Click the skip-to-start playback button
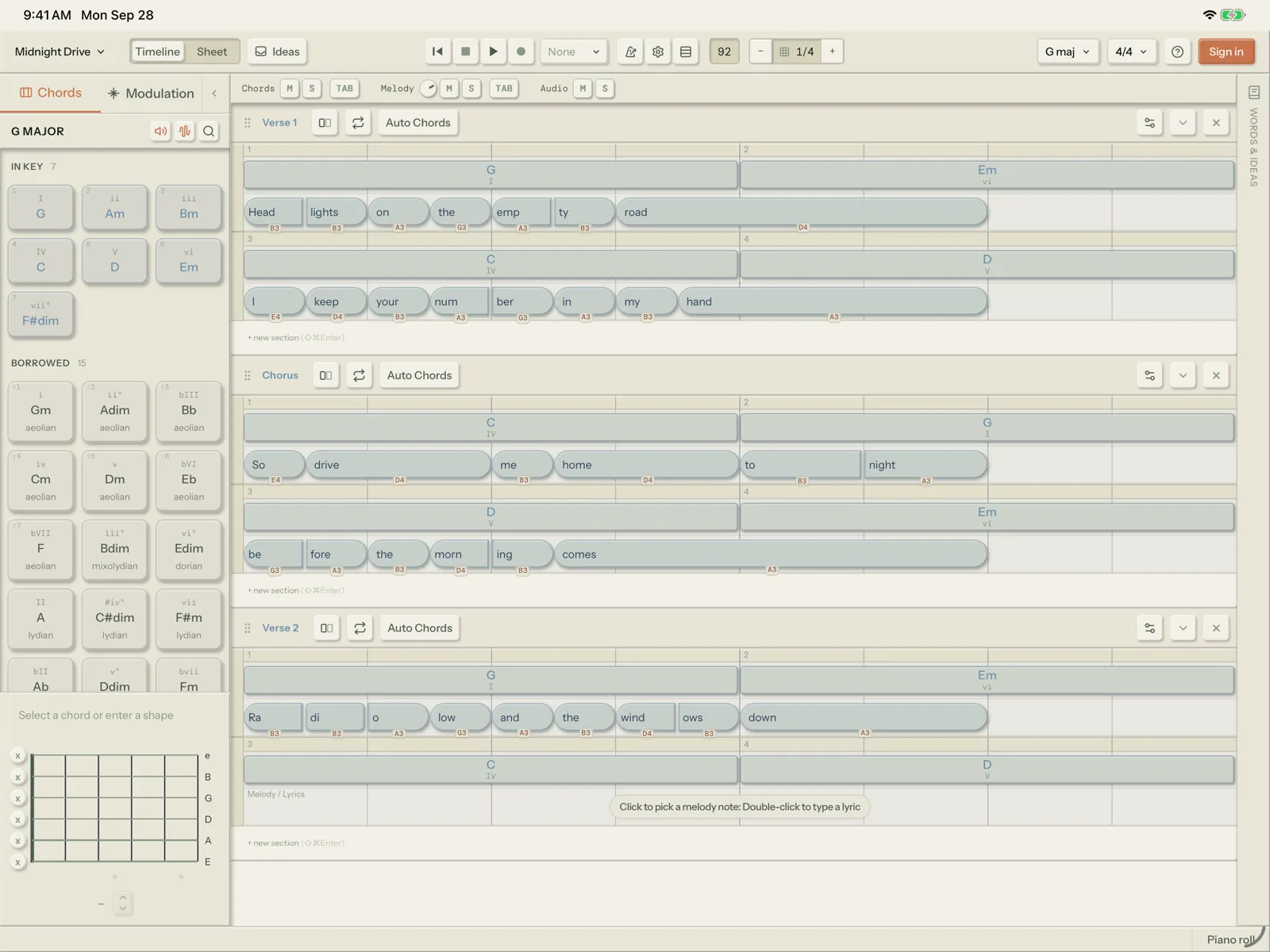 437,52
